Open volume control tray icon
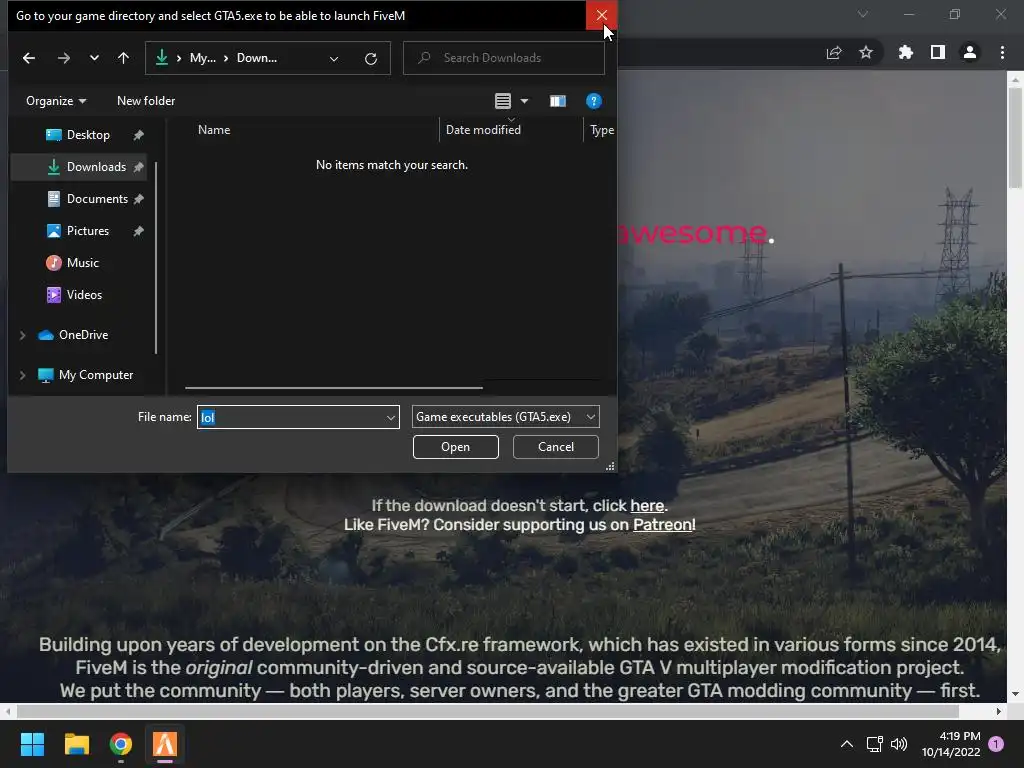Screen dimensions: 1024x768 [x=899, y=744]
